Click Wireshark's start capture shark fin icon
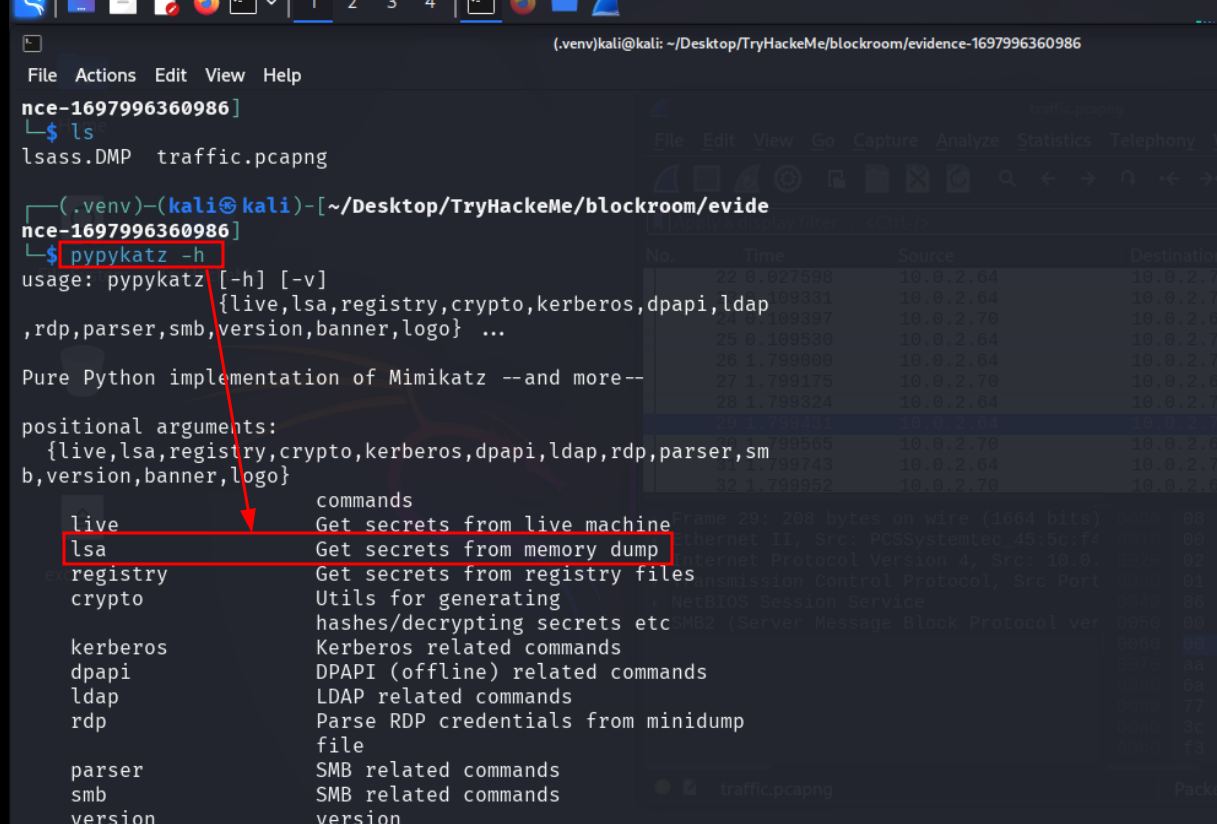1217x824 pixels. (x=667, y=179)
